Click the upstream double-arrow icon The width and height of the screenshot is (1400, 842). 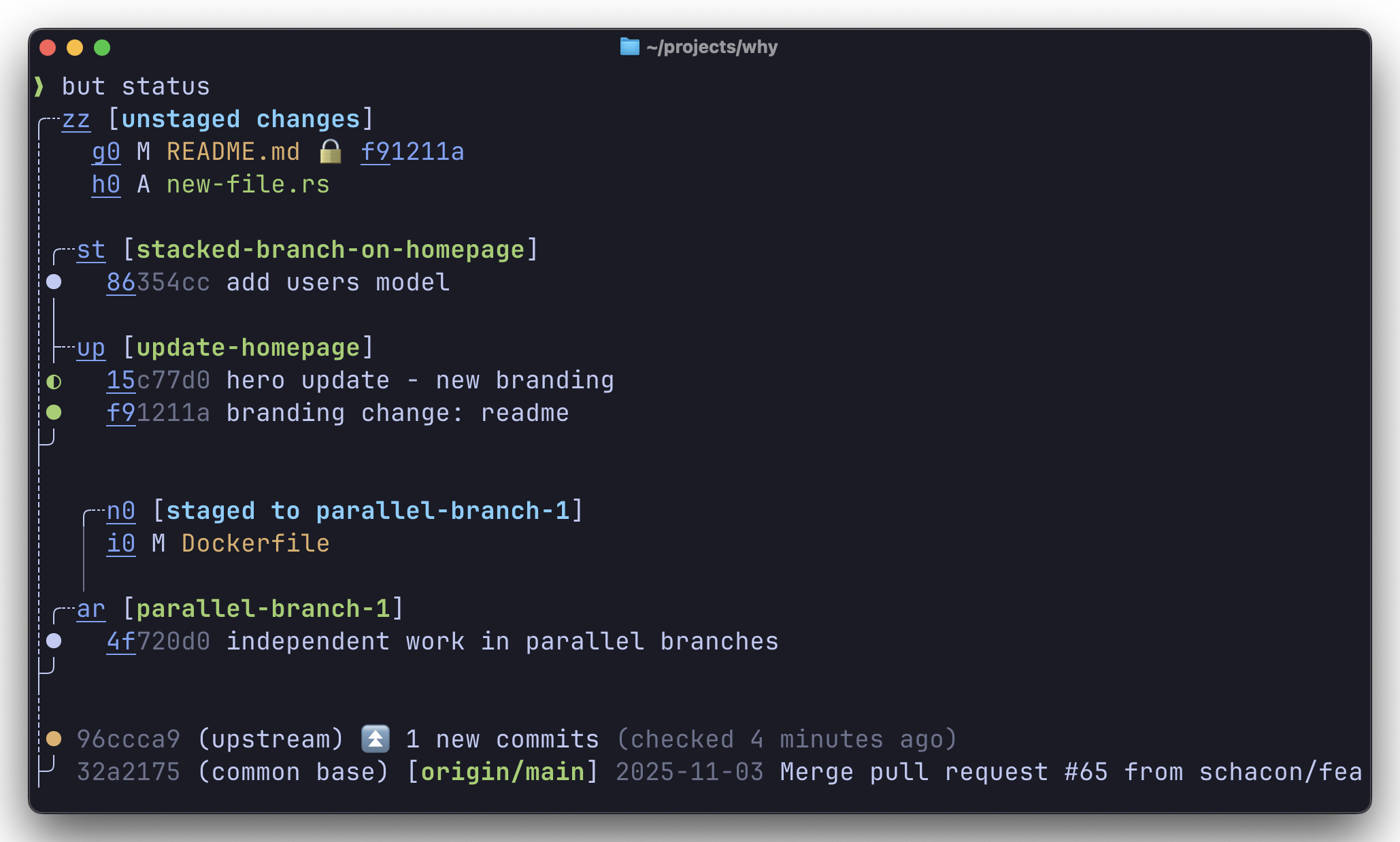point(375,739)
